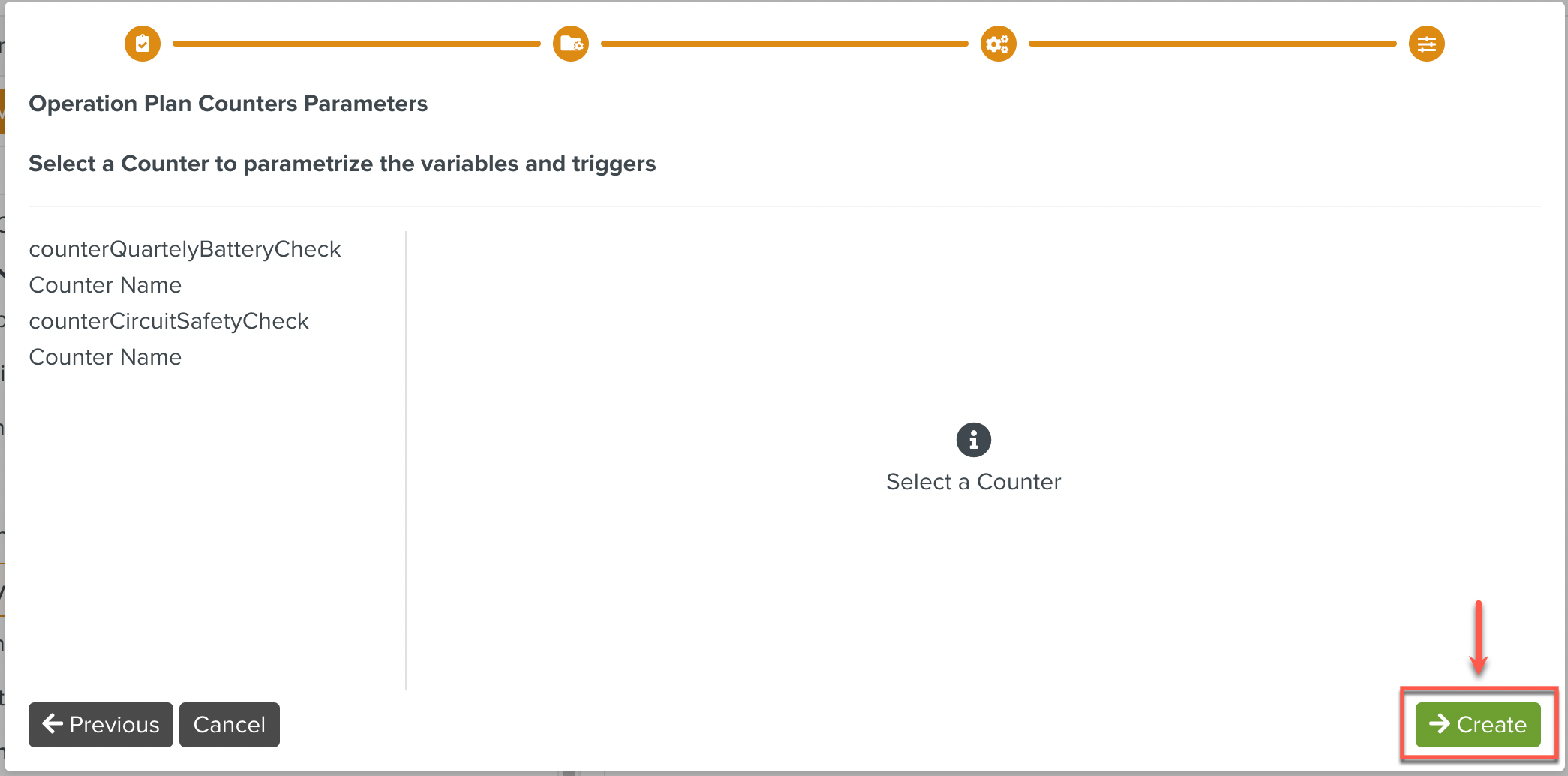Click the parametrize variables and triggers subtitle
The width and height of the screenshot is (1568, 776).
342,164
